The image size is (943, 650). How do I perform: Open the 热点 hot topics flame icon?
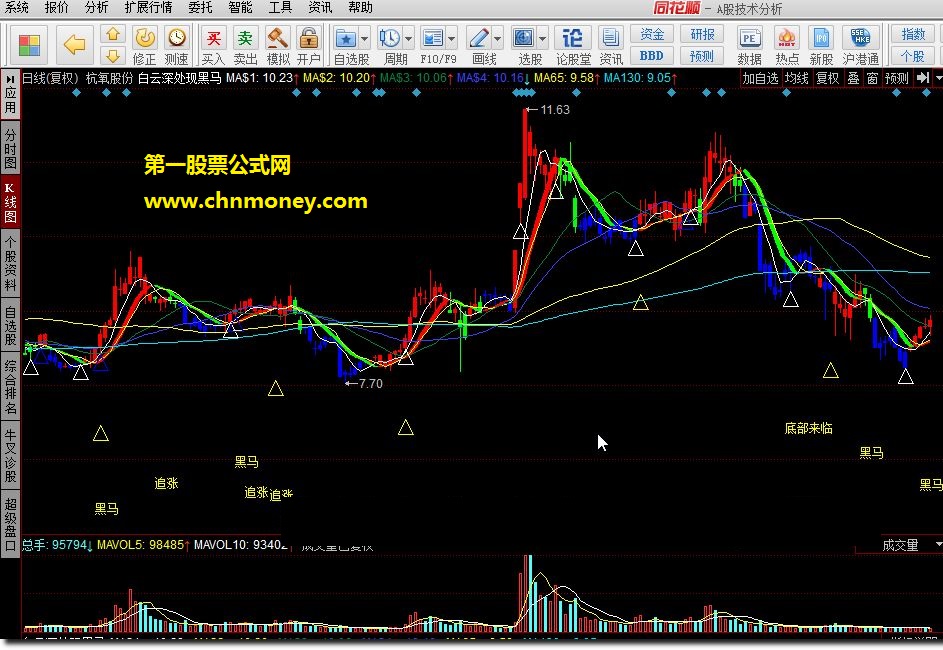tap(787, 46)
